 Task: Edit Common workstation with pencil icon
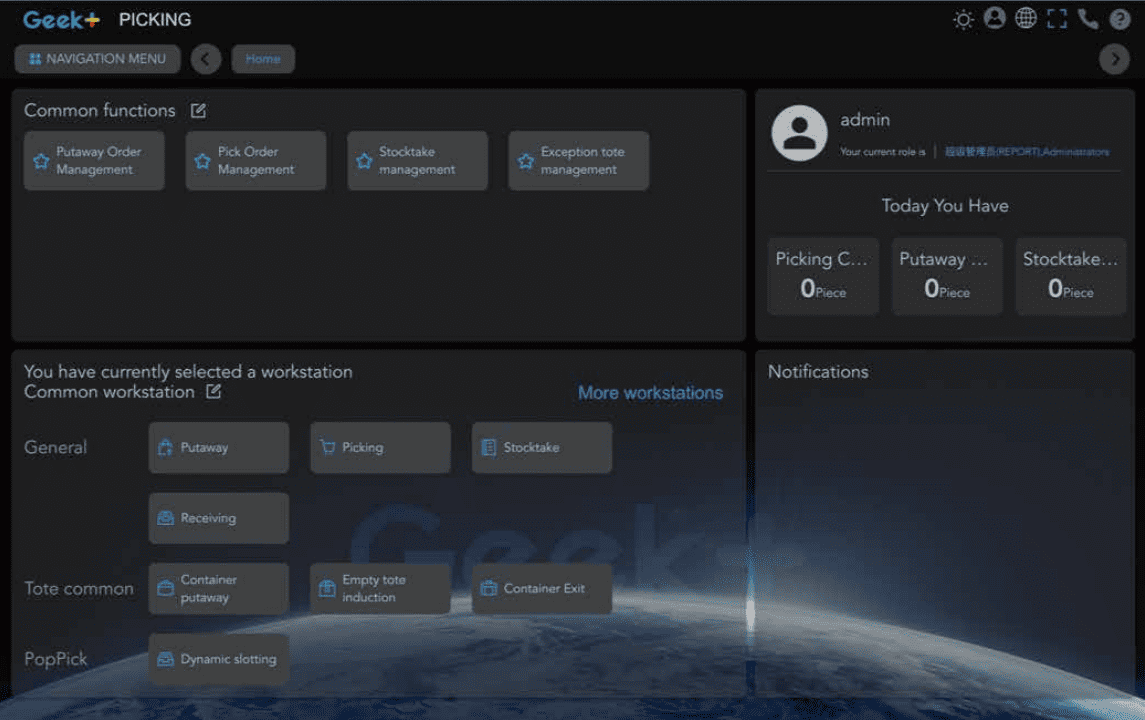click(214, 392)
